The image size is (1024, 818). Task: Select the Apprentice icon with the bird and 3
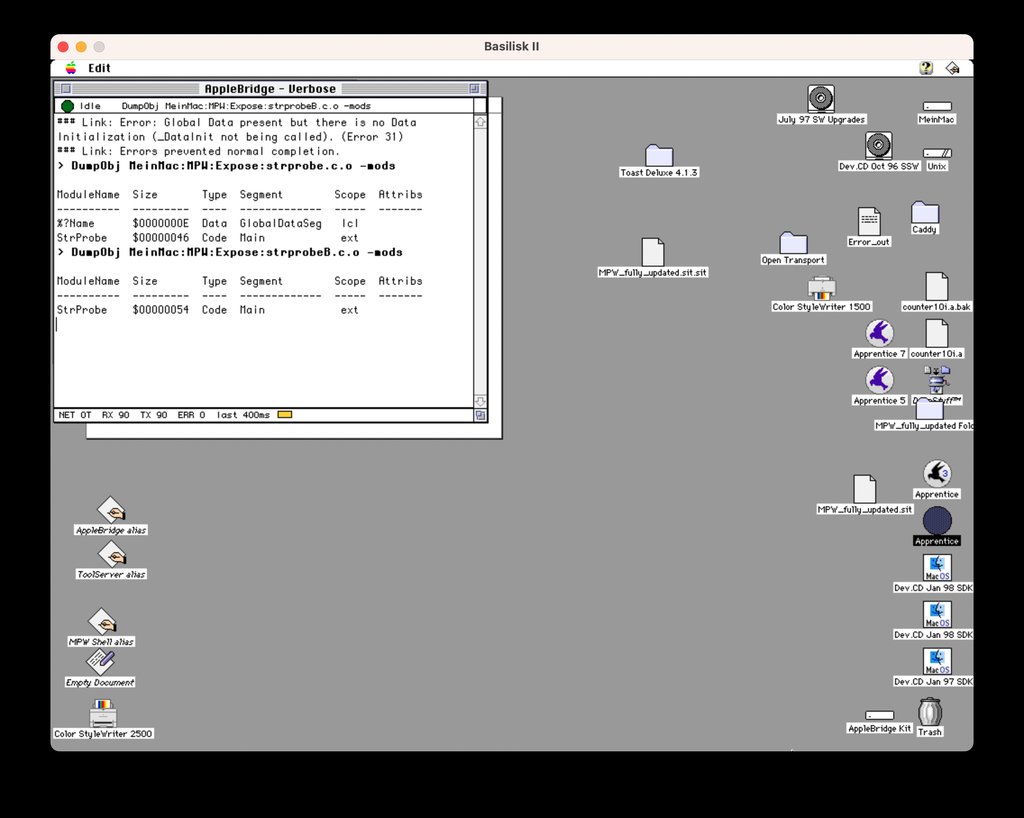pos(936,474)
